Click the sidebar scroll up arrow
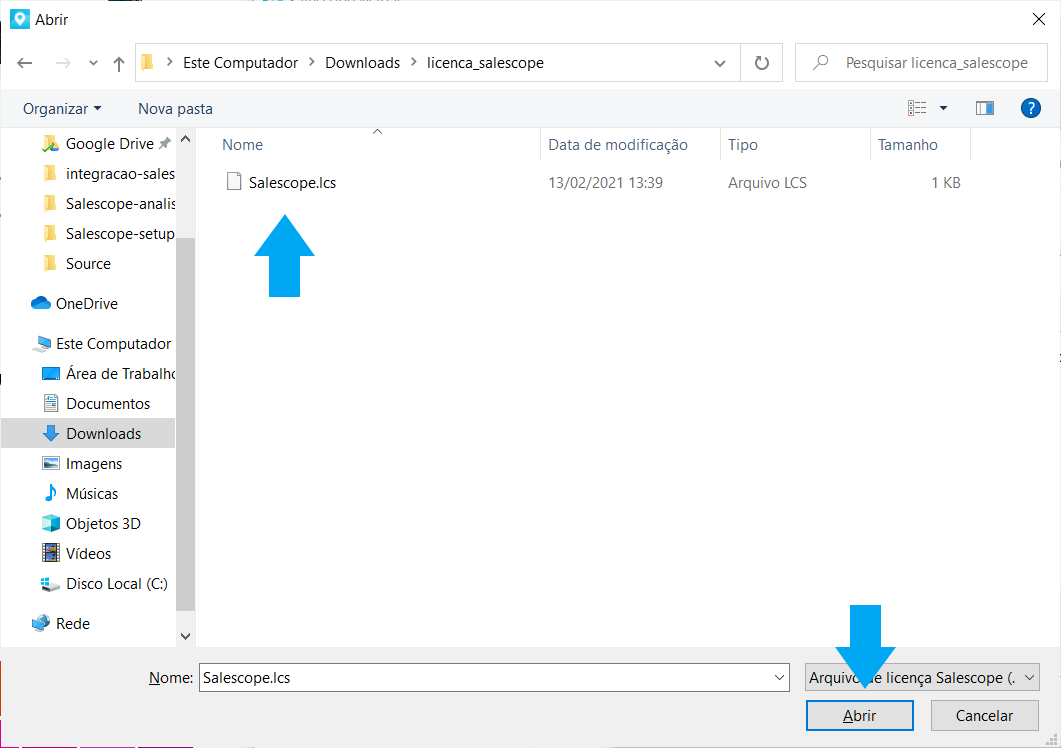This screenshot has height=748, width=1061. click(185, 139)
